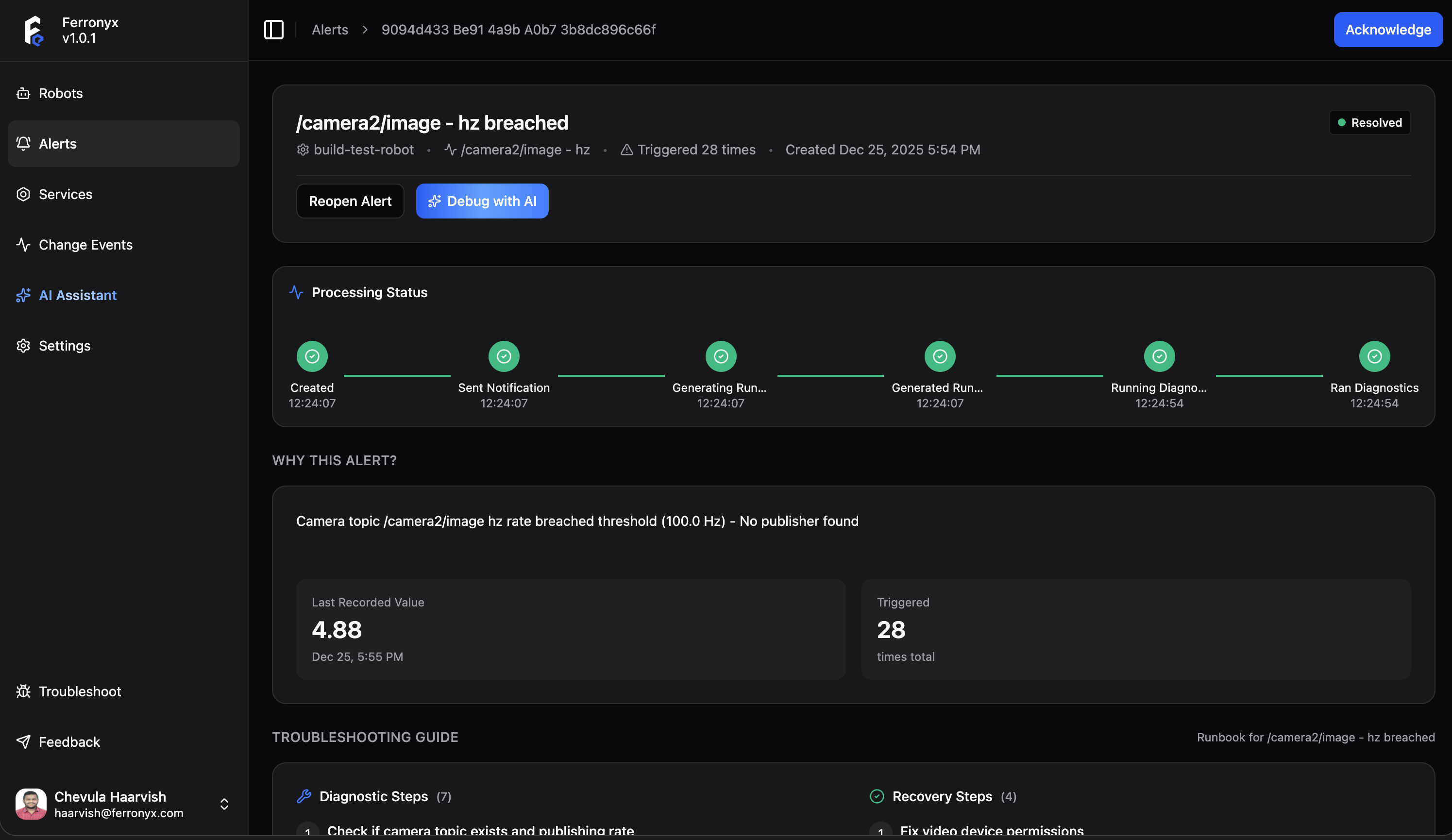
Task: Expand the Diagnostic Steps section header
Action: coord(373,796)
